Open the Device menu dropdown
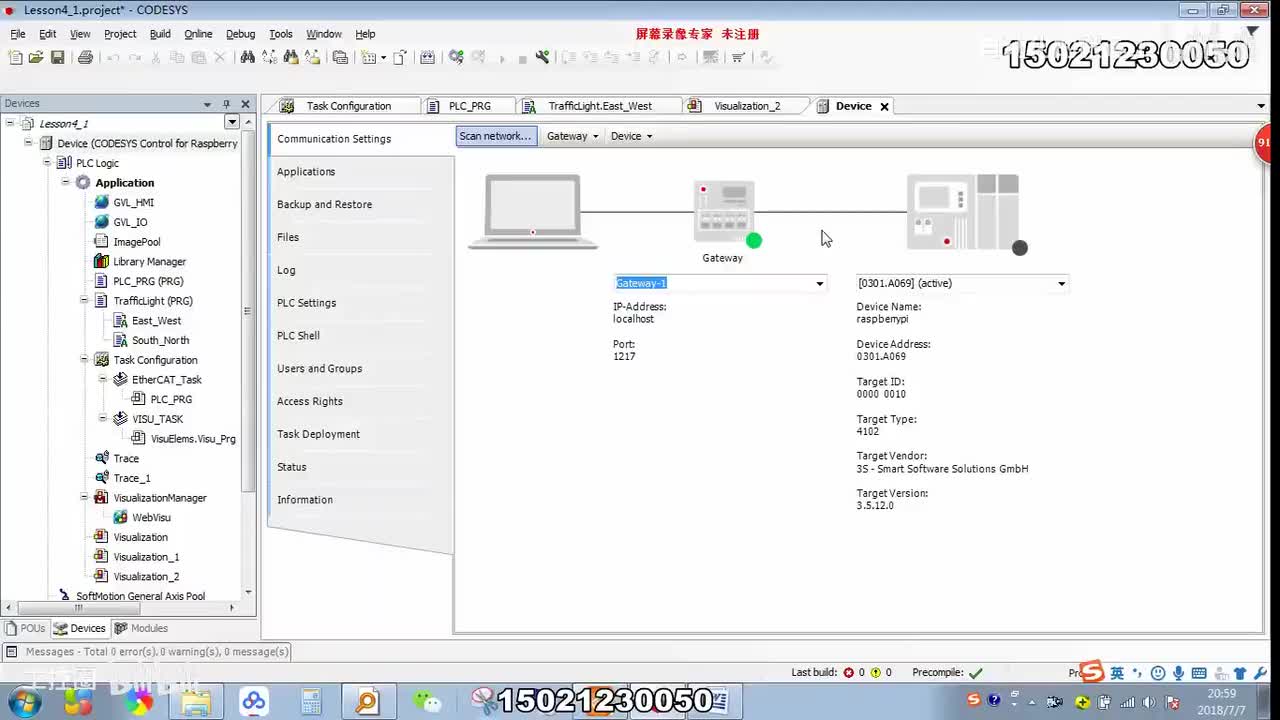This screenshot has width=1280, height=720. (631, 136)
